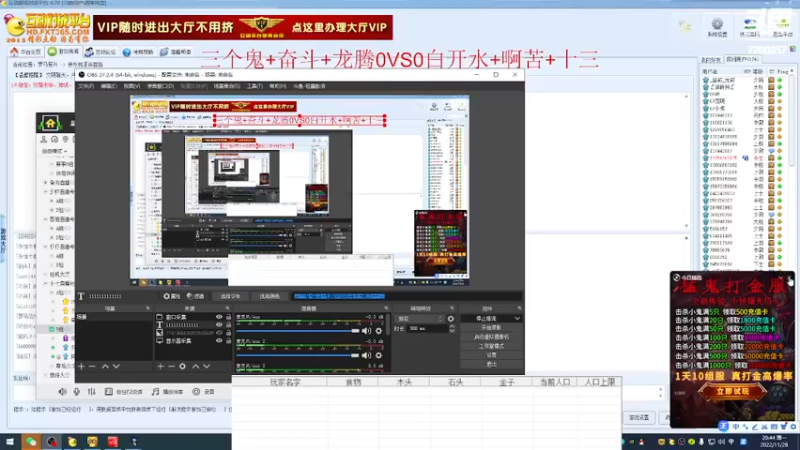Remove the selected scene in OBS
The width and height of the screenshot is (800, 450).
point(92,366)
